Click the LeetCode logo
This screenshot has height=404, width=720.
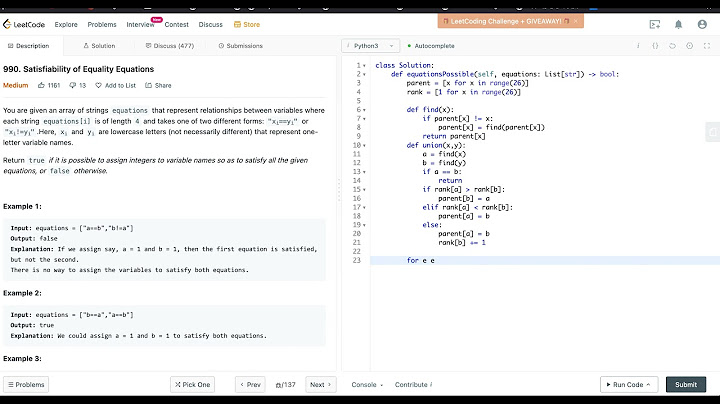[x=24, y=24]
